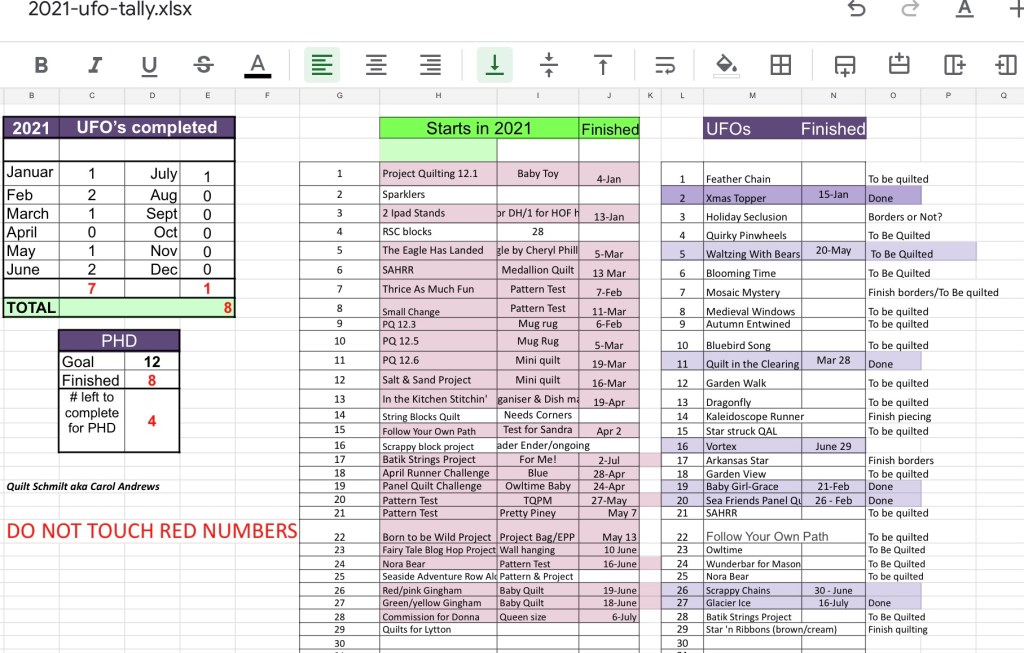The image size is (1024, 653).
Task: Center align cell text
Action: [x=376, y=65]
